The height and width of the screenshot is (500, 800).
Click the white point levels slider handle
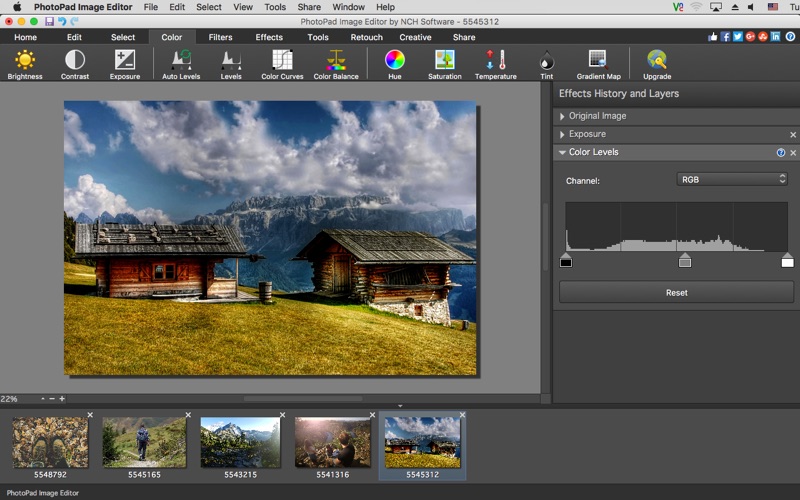pos(787,261)
